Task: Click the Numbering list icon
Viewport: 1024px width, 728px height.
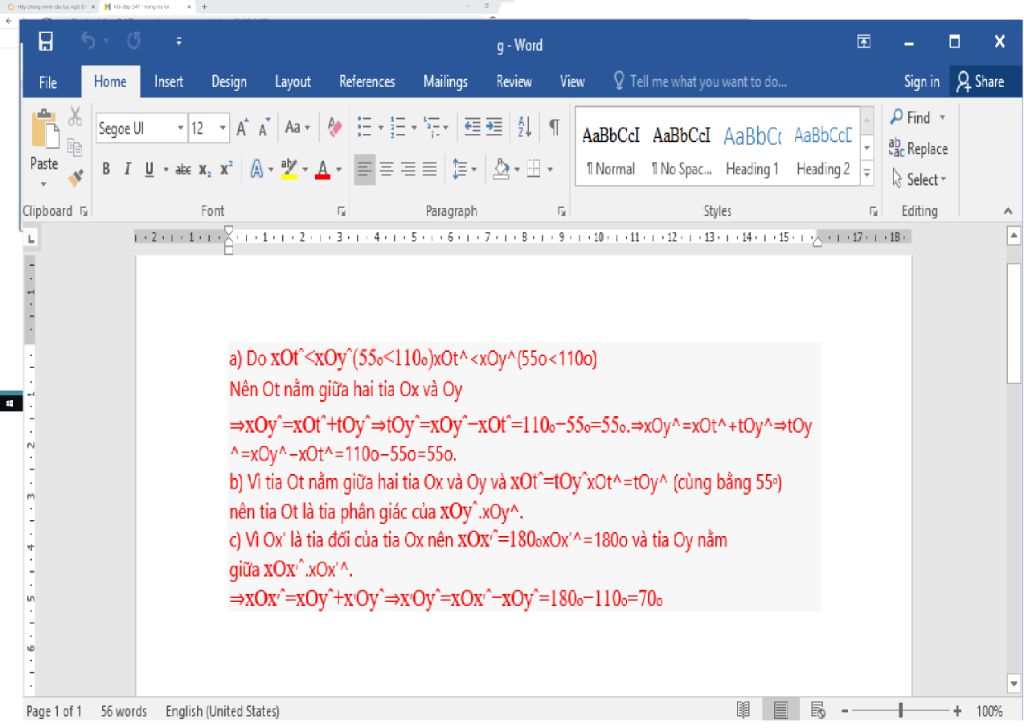Action: [x=398, y=127]
